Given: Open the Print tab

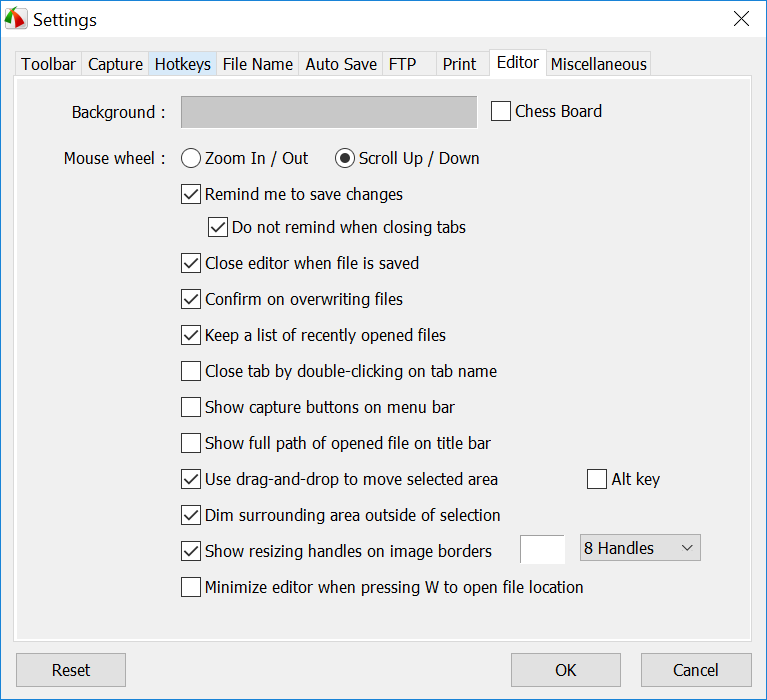Looking at the screenshot, I should [462, 64].
